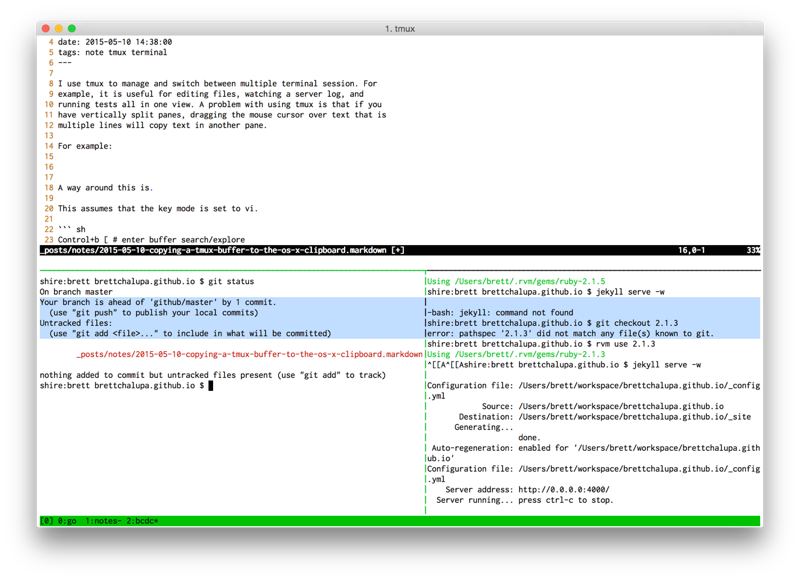Click the 'Source:' path line in right pane

click(x=603, y=406)
